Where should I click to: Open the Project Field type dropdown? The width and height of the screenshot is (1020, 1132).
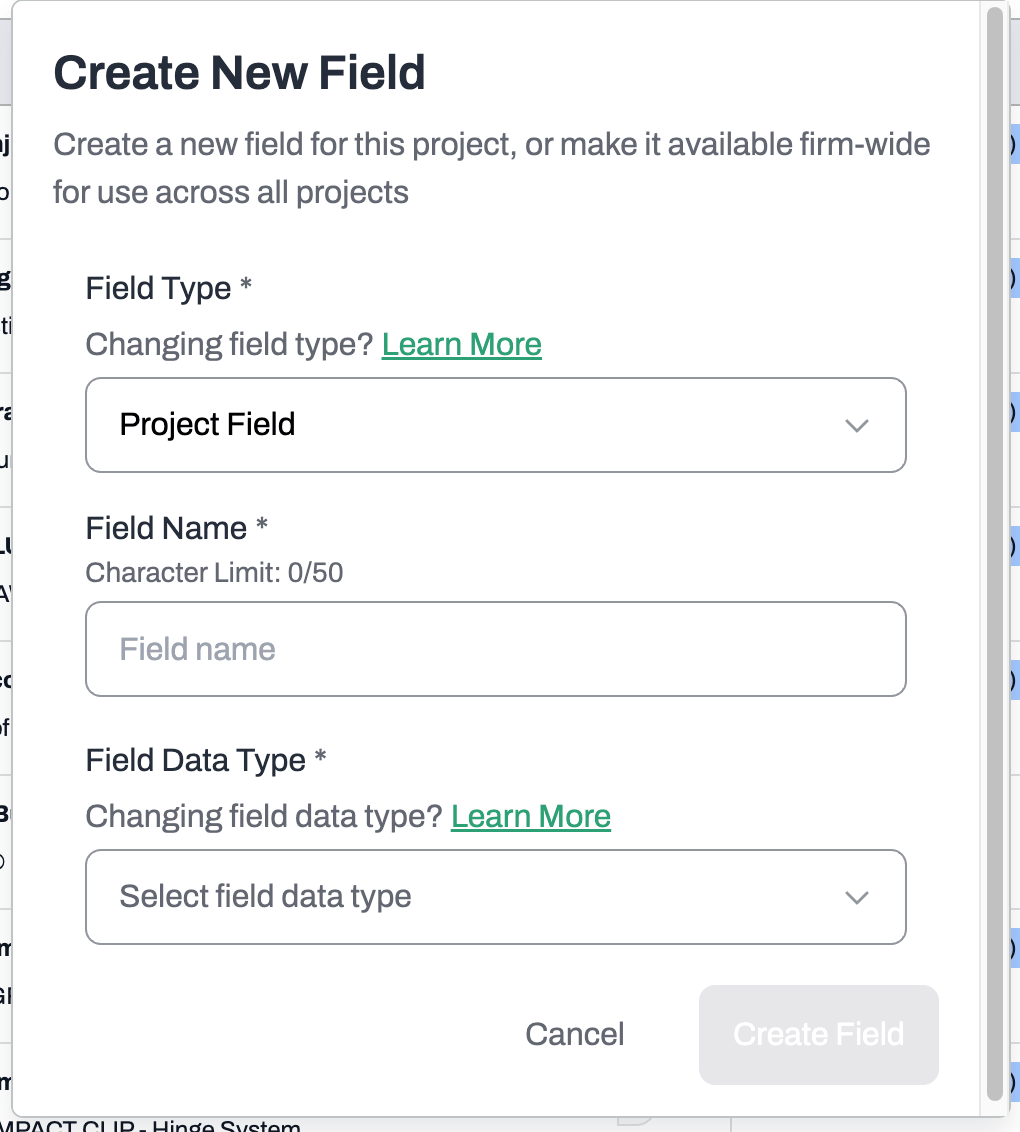click(496, 424)
